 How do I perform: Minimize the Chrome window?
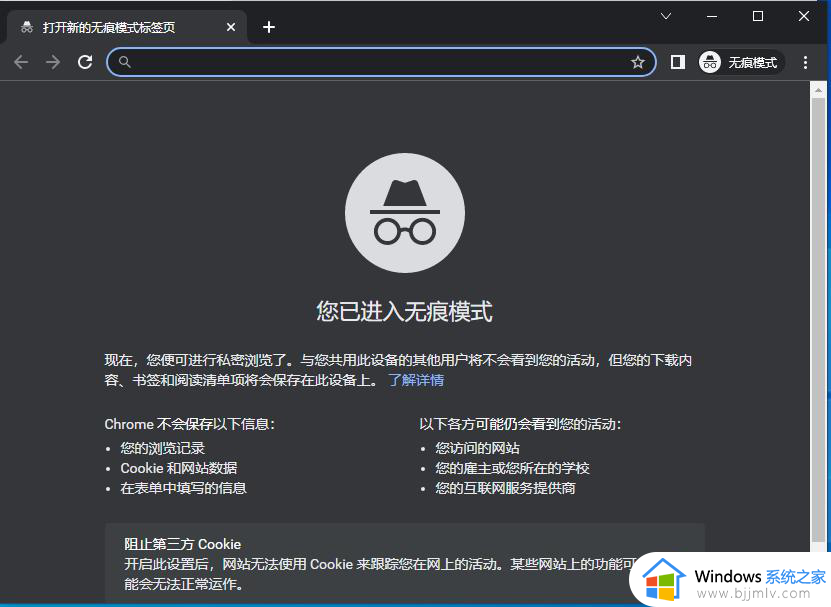(712, 16)
